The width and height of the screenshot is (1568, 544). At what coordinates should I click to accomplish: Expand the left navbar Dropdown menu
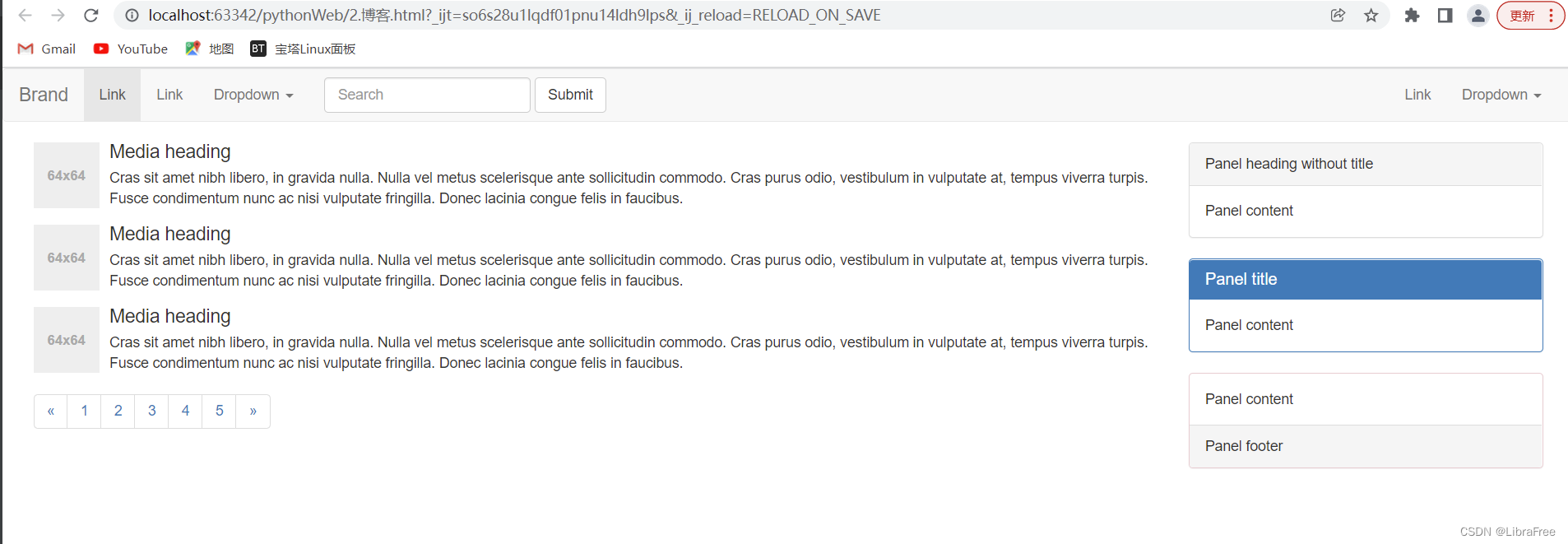[253, 95]
